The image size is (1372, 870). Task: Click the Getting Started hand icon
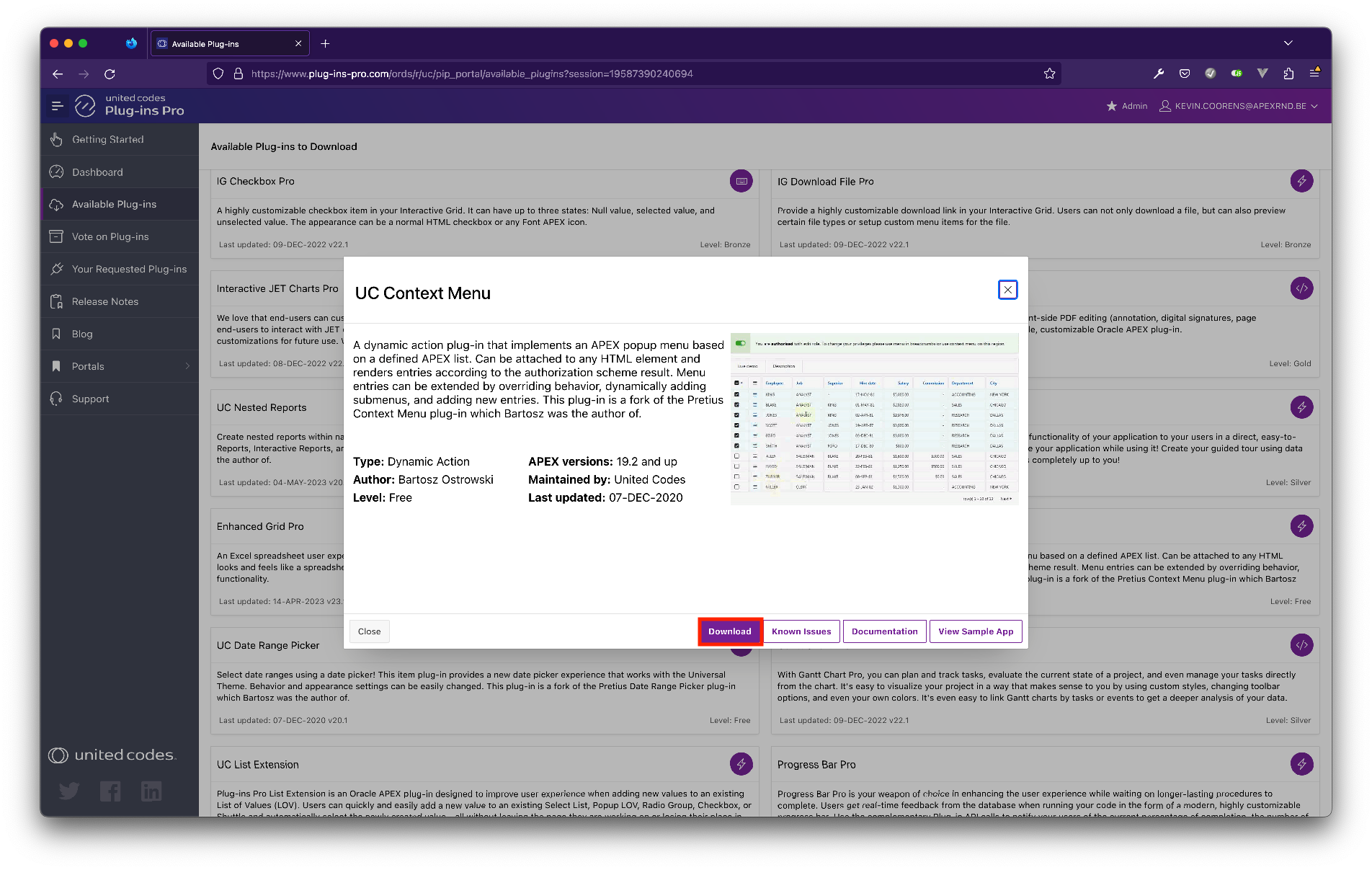(x=56, y=139)
